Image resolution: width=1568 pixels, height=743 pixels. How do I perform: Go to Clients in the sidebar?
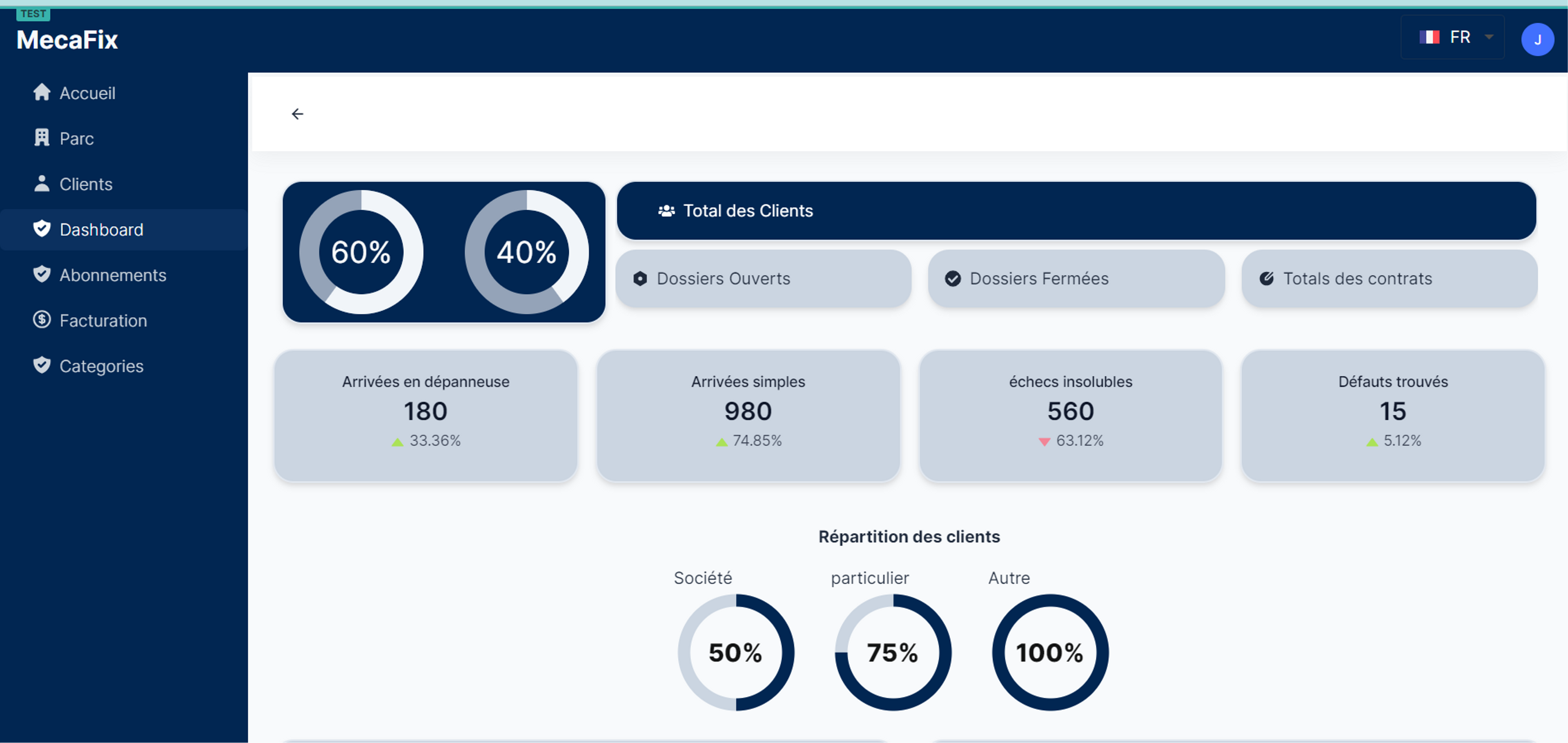(124, 184)
